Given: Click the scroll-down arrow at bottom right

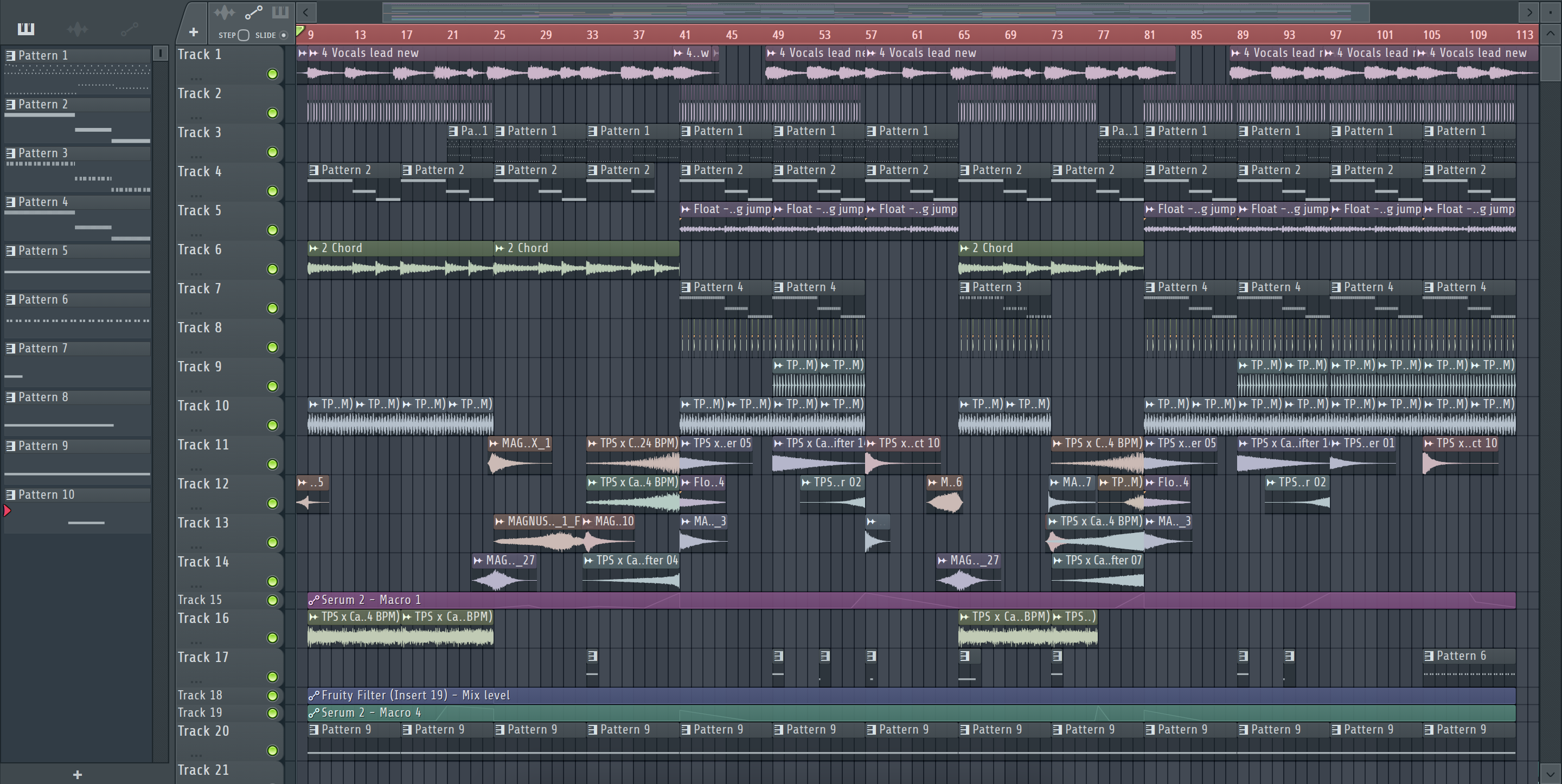Looking at the screenshot, I should pos(1550,774).
